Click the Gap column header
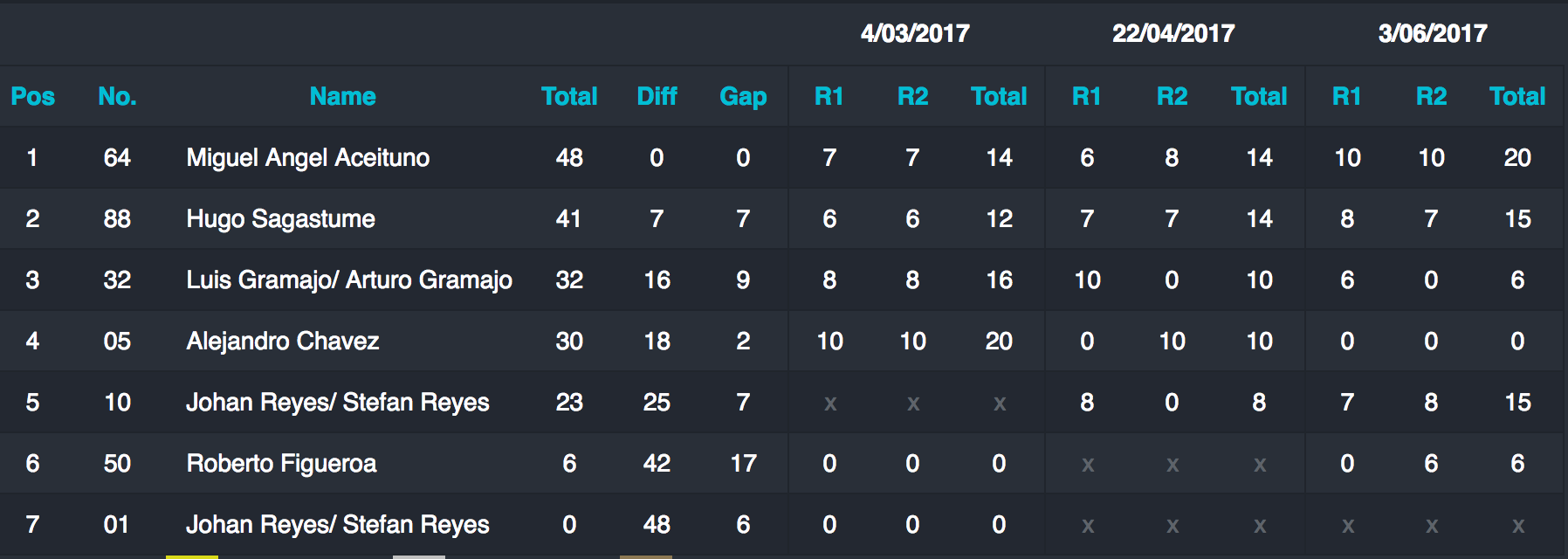This screenshot has height=559, width=1568. pos(743,96)
